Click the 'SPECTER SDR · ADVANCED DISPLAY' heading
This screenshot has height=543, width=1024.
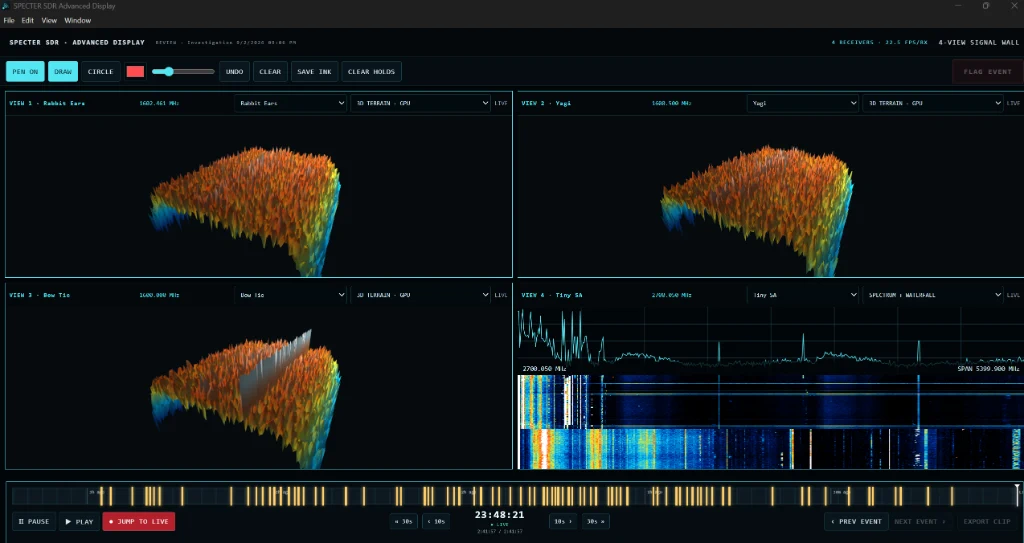point(77,42)
